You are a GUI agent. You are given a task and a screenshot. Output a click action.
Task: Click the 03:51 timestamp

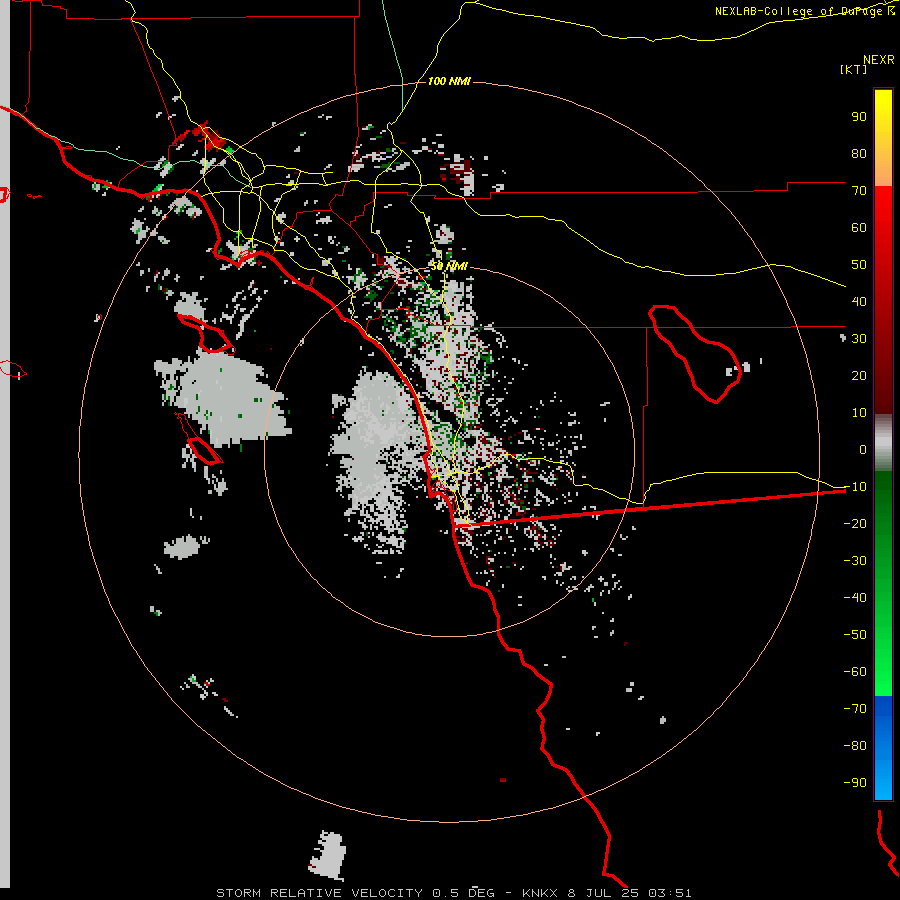(x=669, y=893)
